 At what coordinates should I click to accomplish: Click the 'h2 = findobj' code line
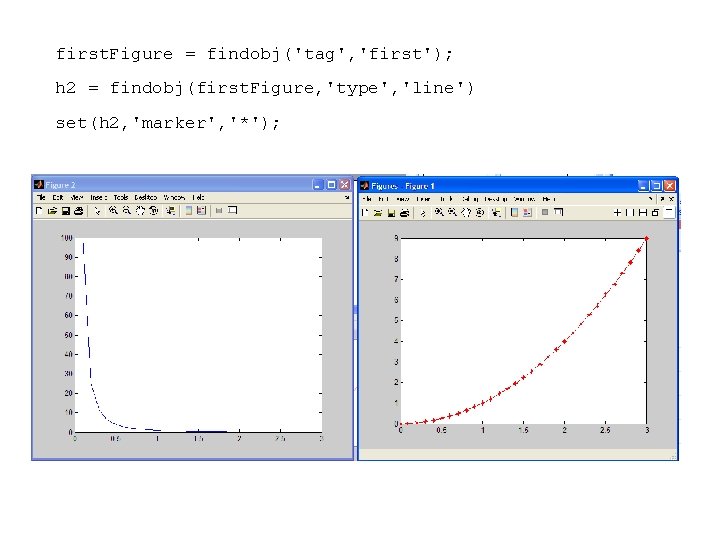pyautogui.click(x=264, y=88)
